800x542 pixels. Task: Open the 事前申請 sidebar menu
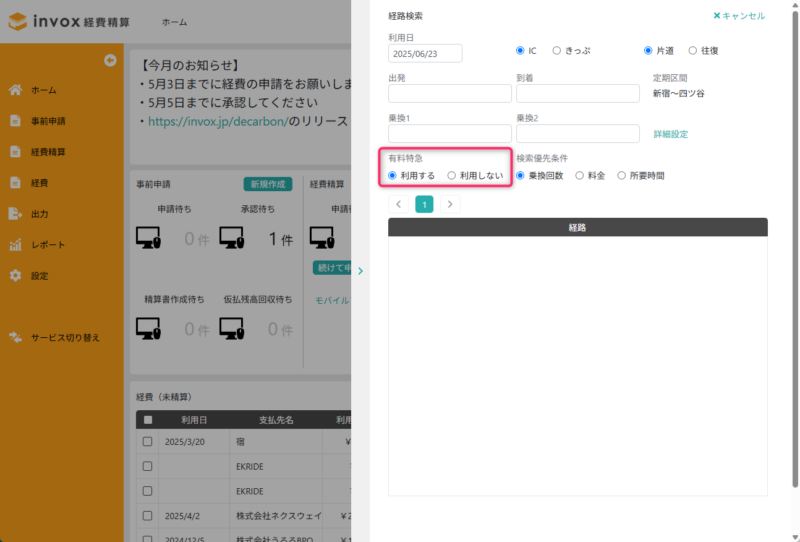(48, 121)
